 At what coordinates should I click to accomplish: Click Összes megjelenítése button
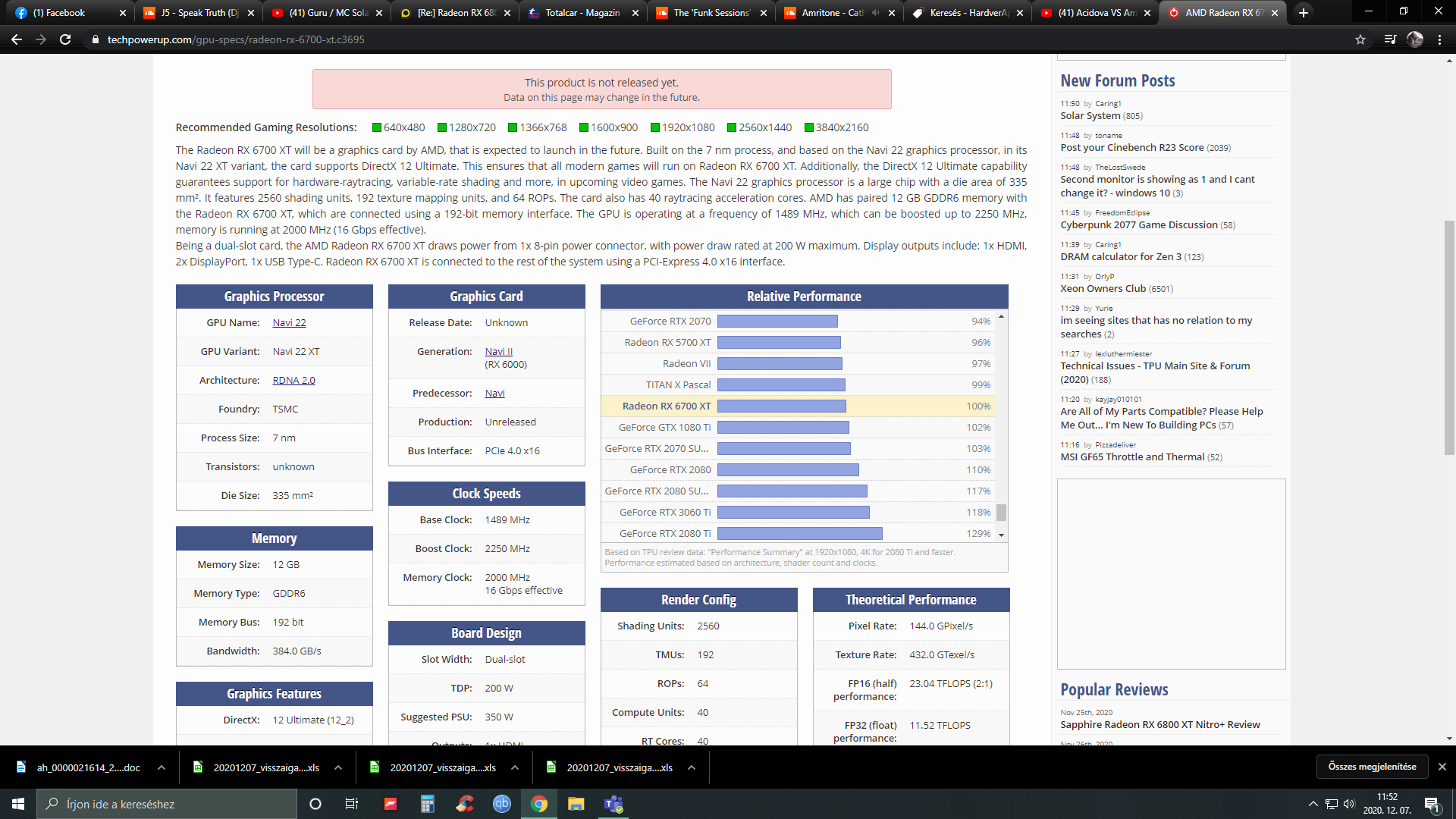(1372, 767)
